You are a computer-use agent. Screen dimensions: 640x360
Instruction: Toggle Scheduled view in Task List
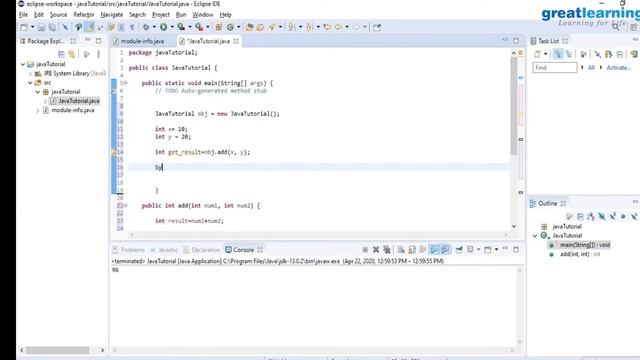(569, 54)
